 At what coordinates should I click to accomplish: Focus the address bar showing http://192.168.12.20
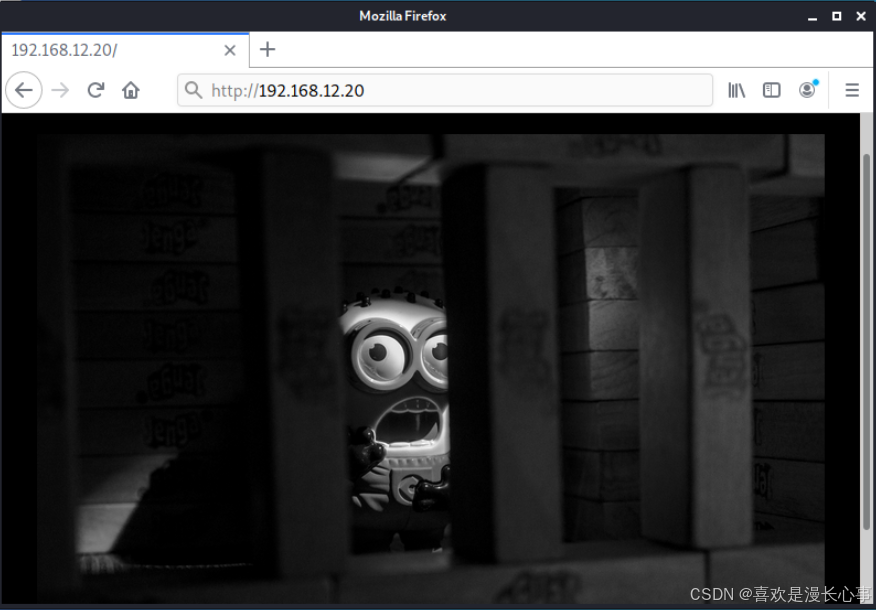click(x=445, y=90)
